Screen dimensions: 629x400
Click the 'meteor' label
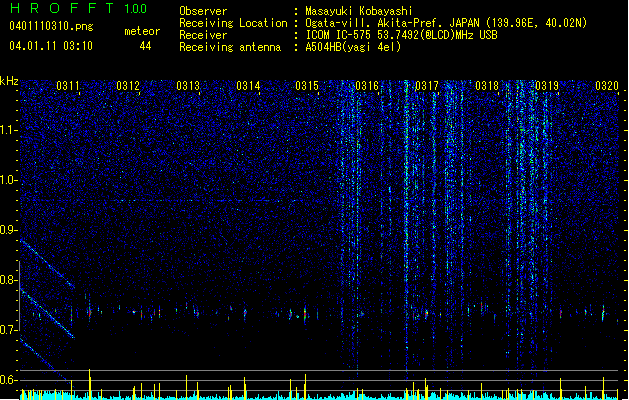tap(142, 31)
